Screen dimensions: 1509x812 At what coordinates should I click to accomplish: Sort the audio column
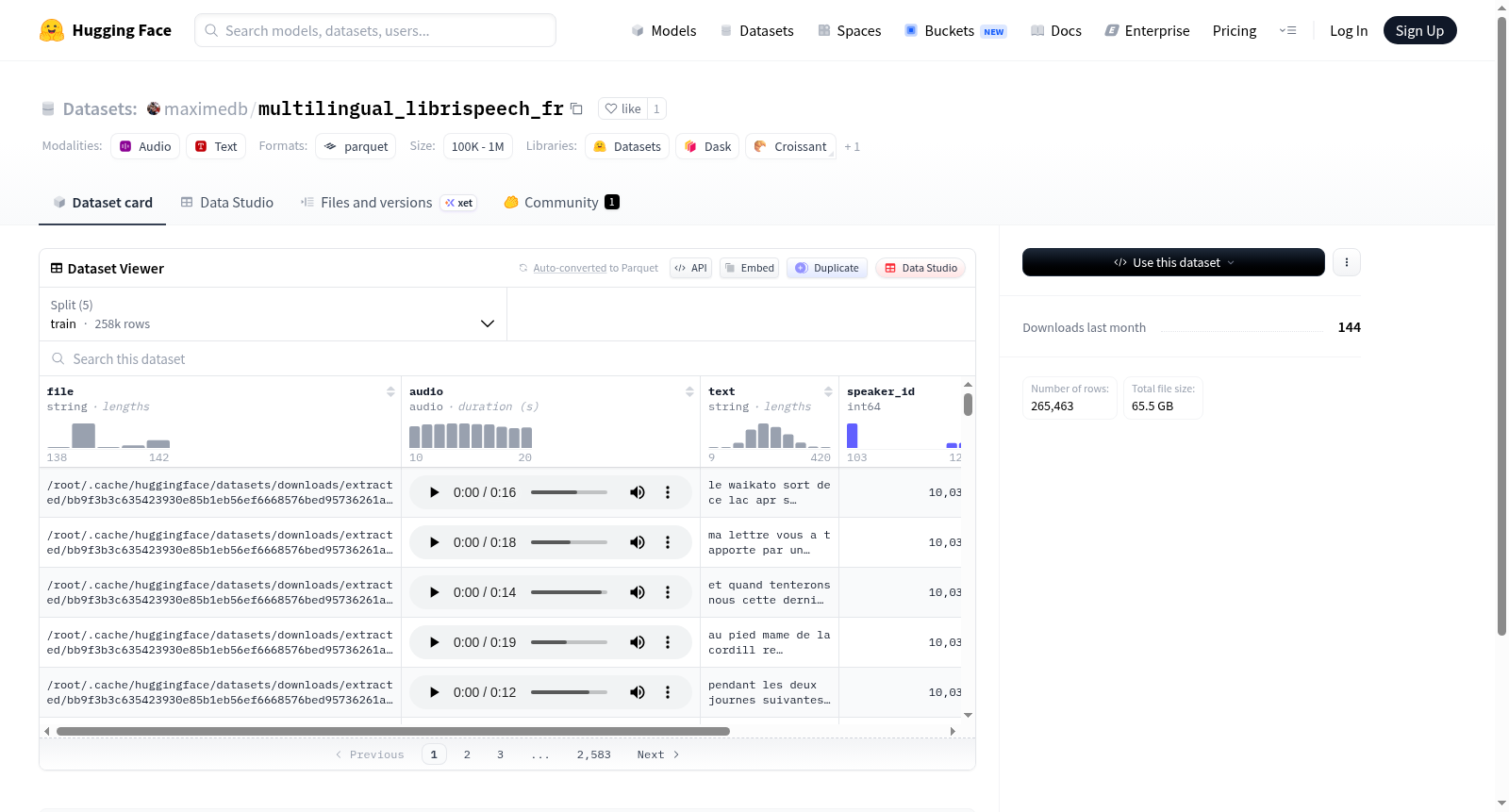pyautogui.click(x=689, y=391)
